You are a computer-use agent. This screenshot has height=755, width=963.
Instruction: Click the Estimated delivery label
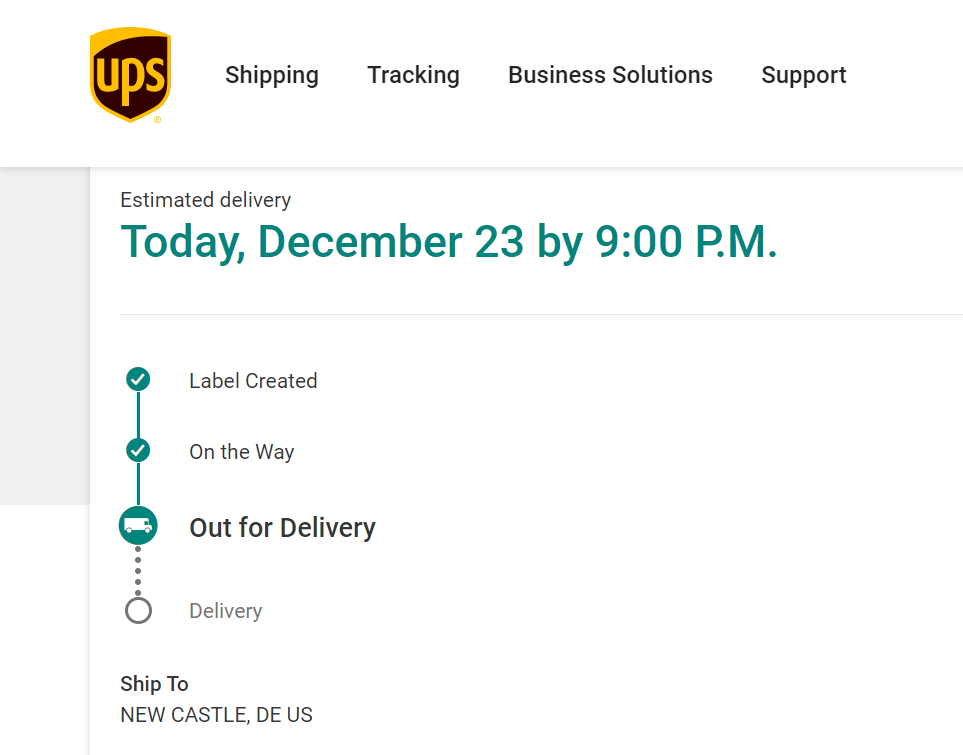(x=206, y=200)
